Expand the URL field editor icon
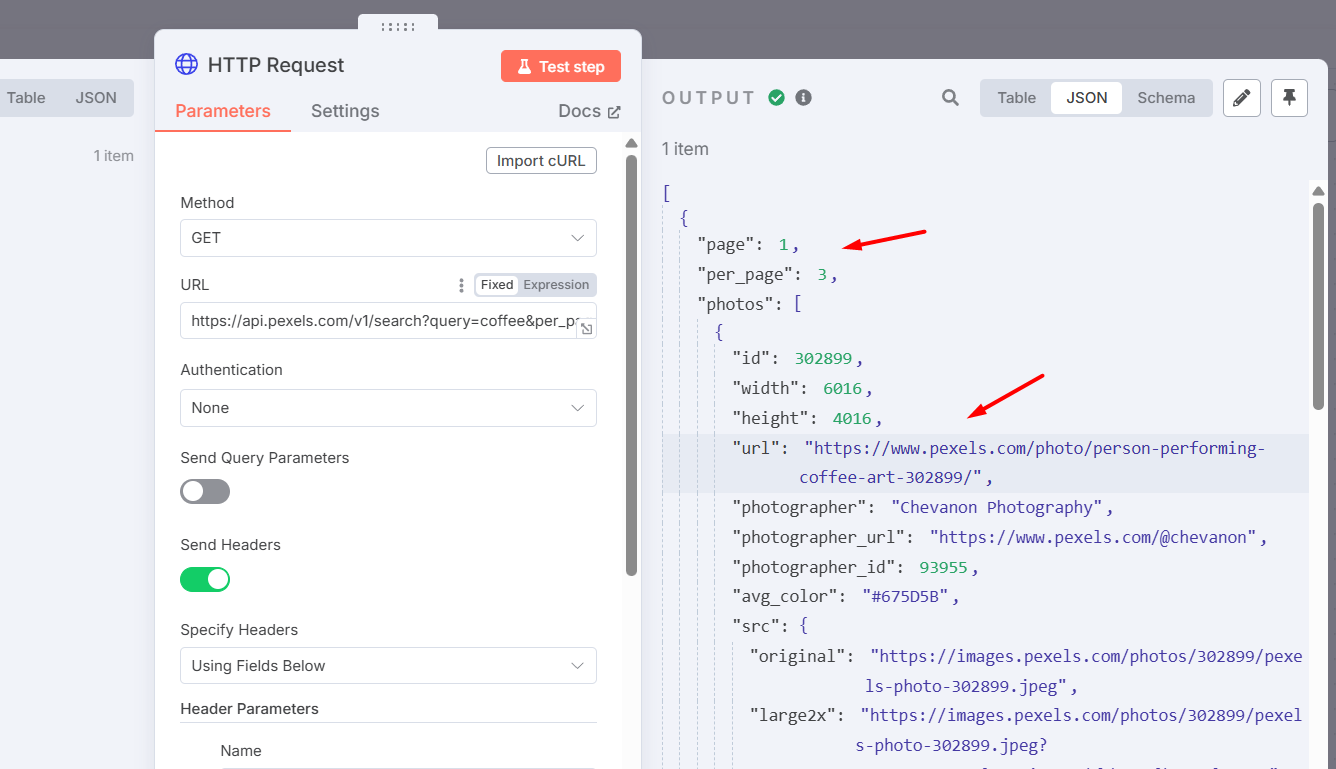Screen dimensions: 1336x769 pyautogui.click(x=586, y=329)
